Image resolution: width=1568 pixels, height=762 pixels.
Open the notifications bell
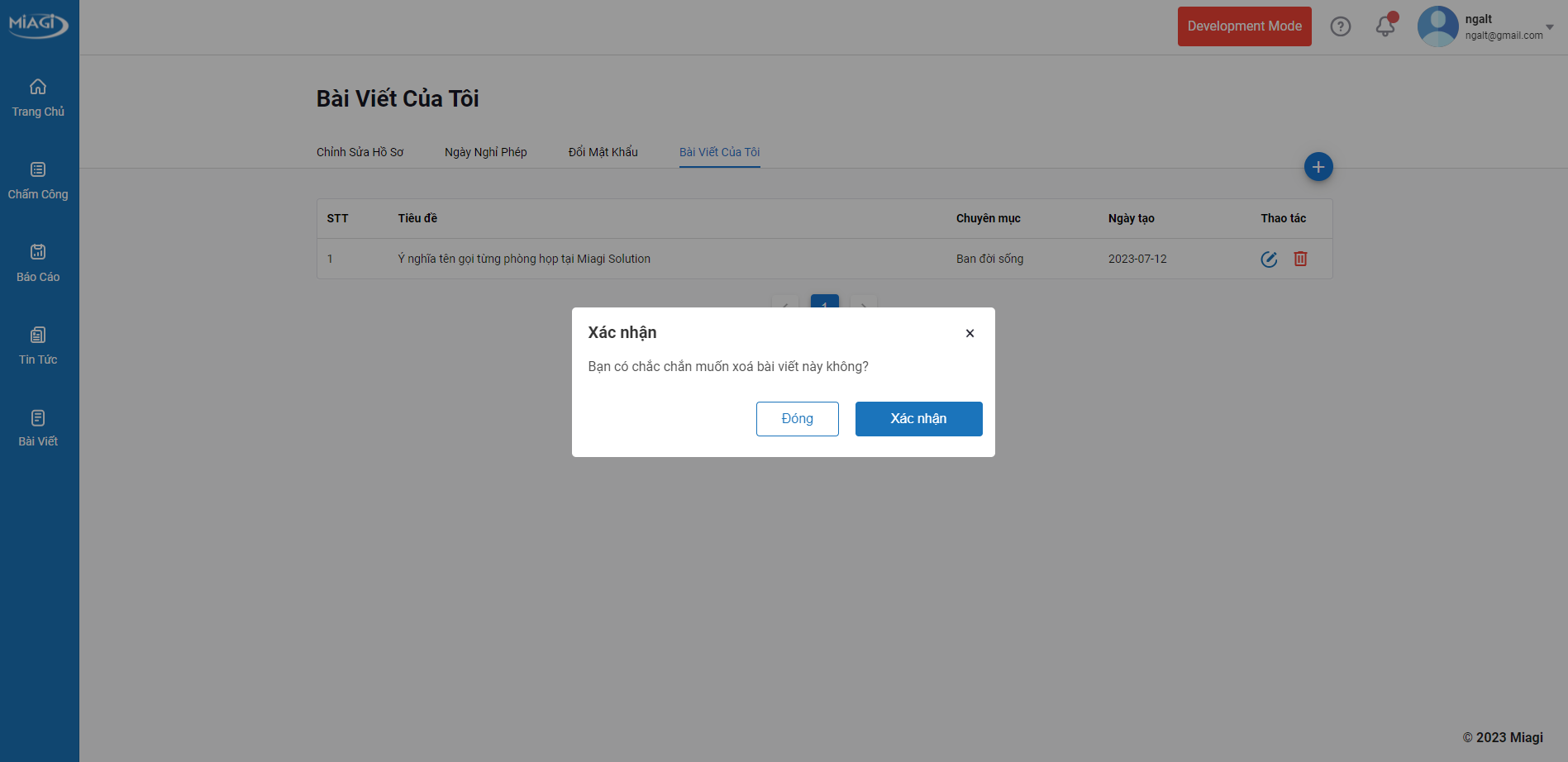tap(1385, 26)
